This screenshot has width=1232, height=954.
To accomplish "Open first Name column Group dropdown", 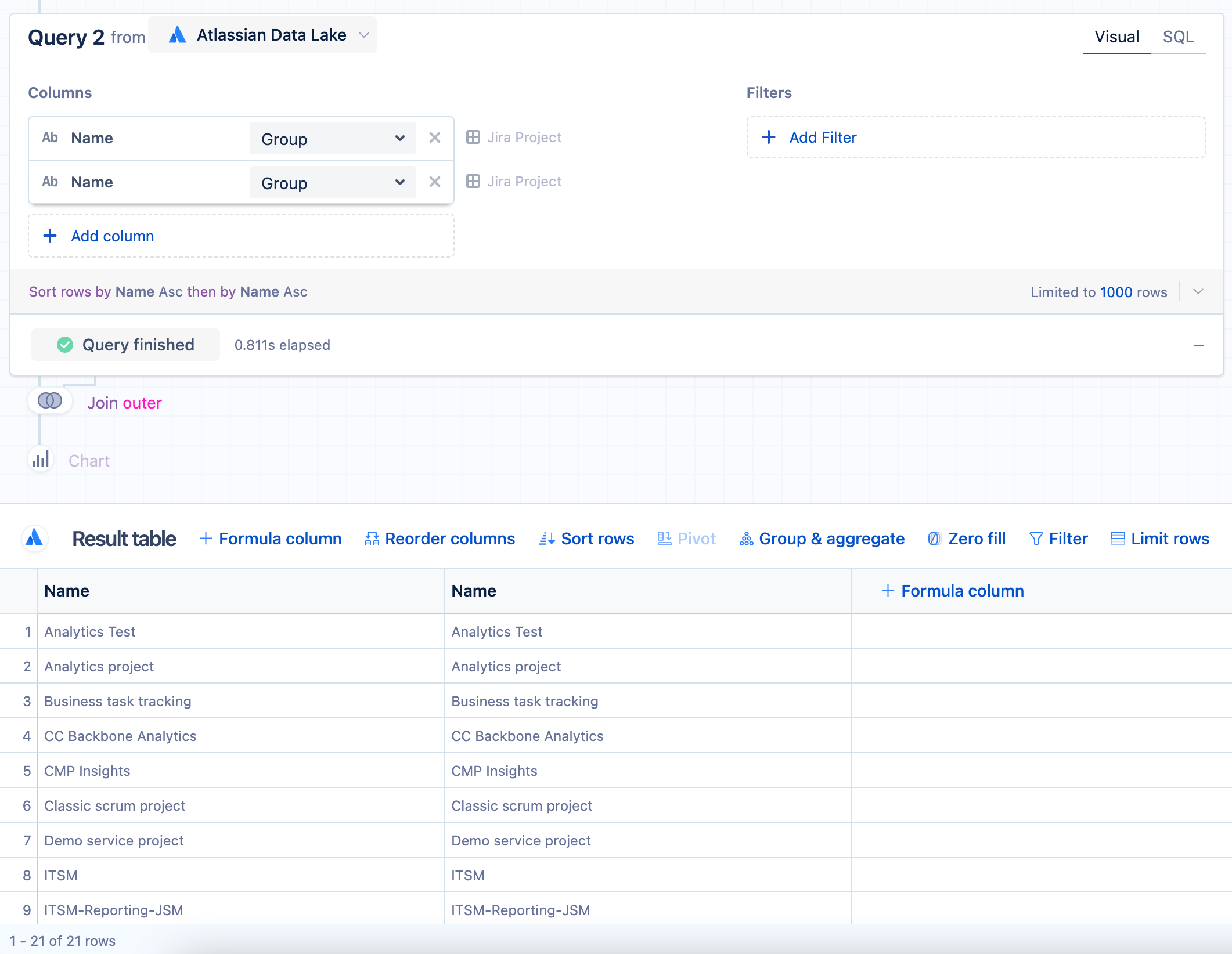I will pyautogui.click(x=333, y=139).
